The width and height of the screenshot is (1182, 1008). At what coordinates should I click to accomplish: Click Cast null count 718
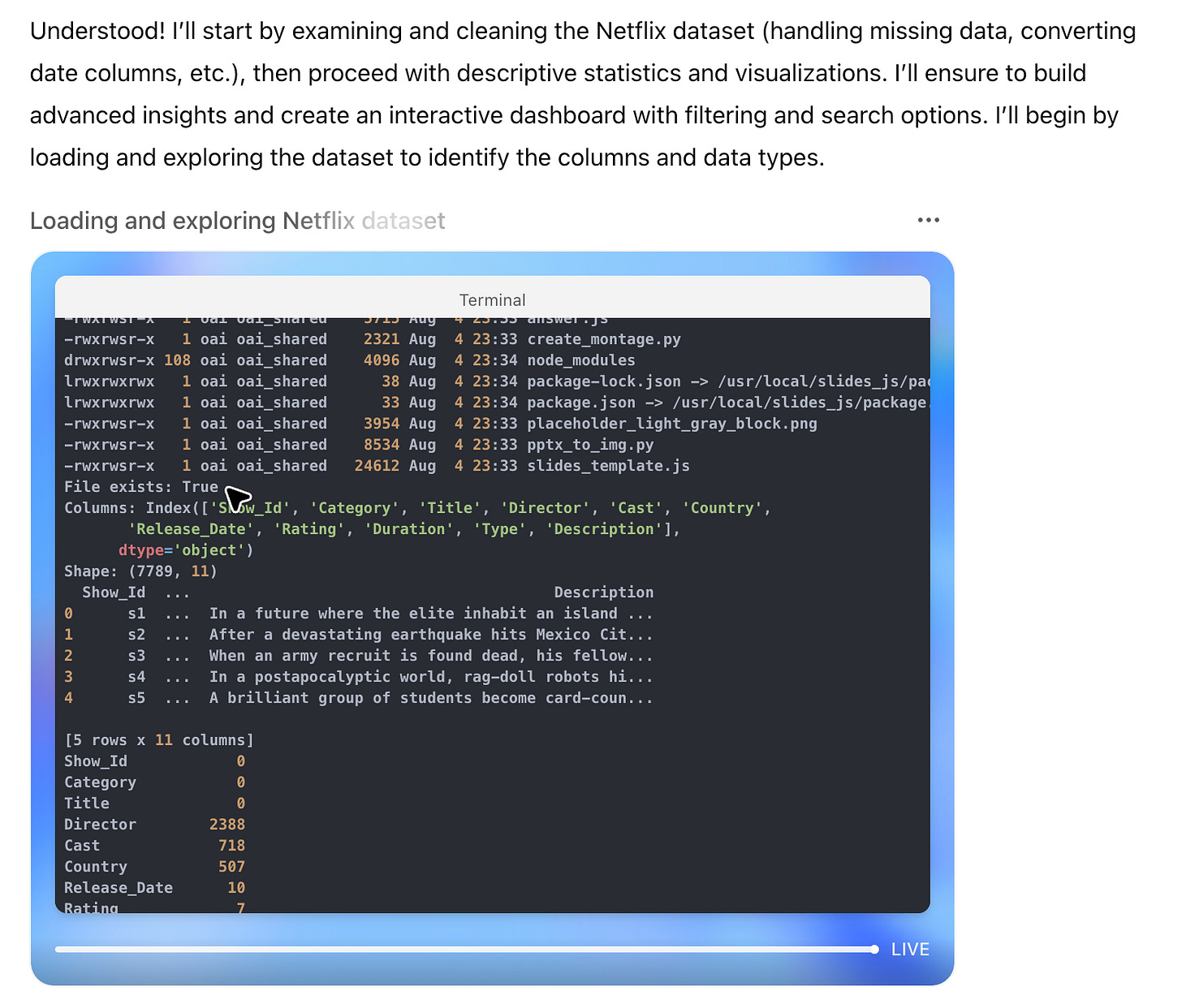pos(231,846)
